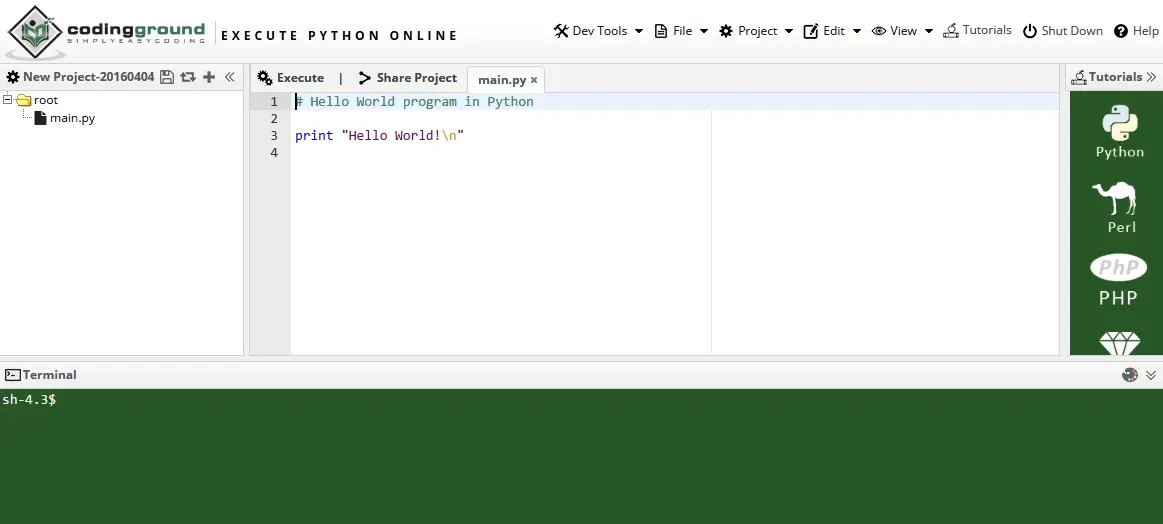Image resolution: width=1163 pixels, height=524 pixels.
Task: Click Tutorials link in top bar
Action: coord(978,30)
